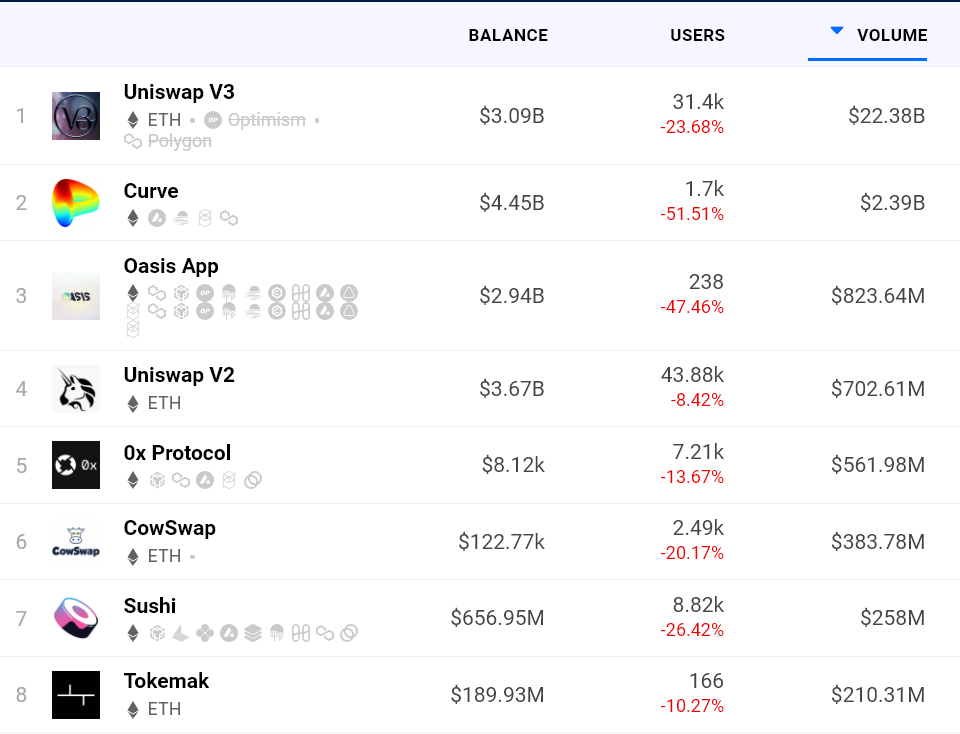Sort table by the BALANCE column
The height and width of the screenshot is (734, 960).
coord(508,35)
